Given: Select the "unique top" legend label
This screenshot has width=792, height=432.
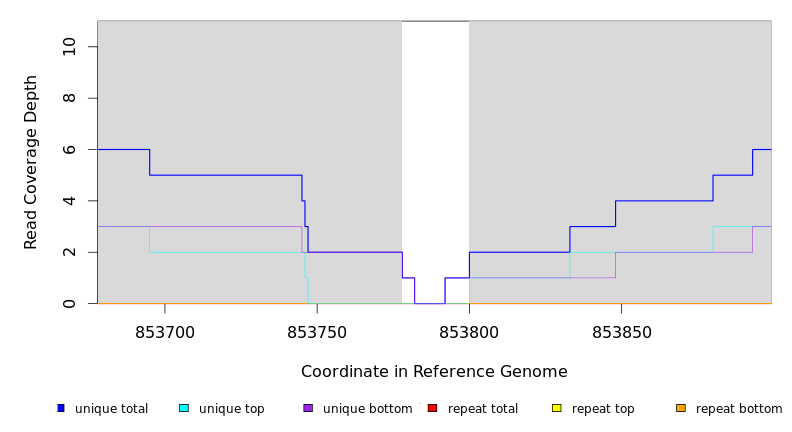Looking at the screenshot, I should [232, 409].
